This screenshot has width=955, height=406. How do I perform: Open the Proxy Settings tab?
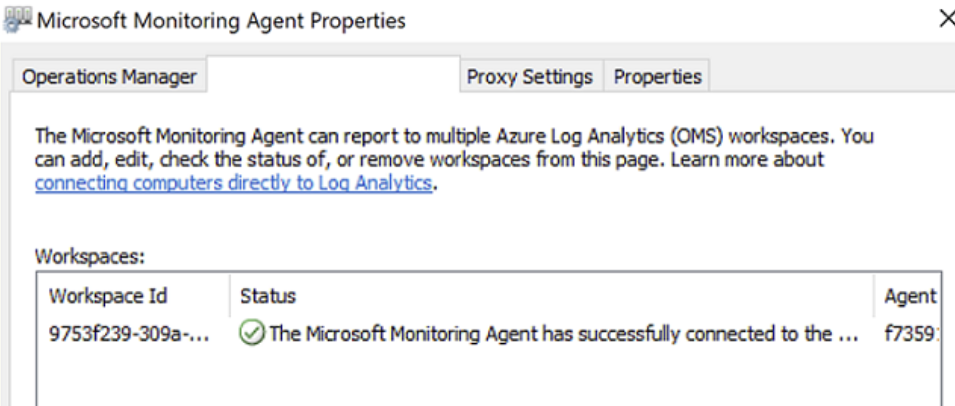click(x=529, y=77)
